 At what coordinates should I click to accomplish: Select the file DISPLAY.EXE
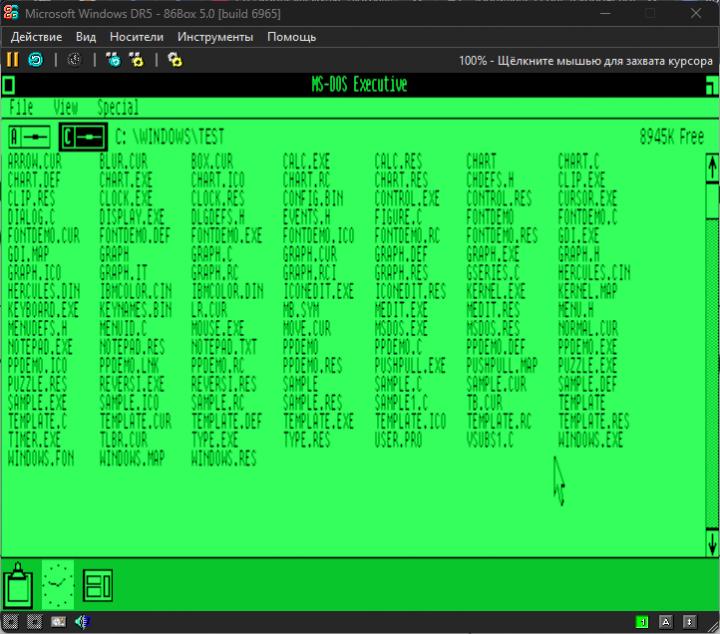[132, 217]
